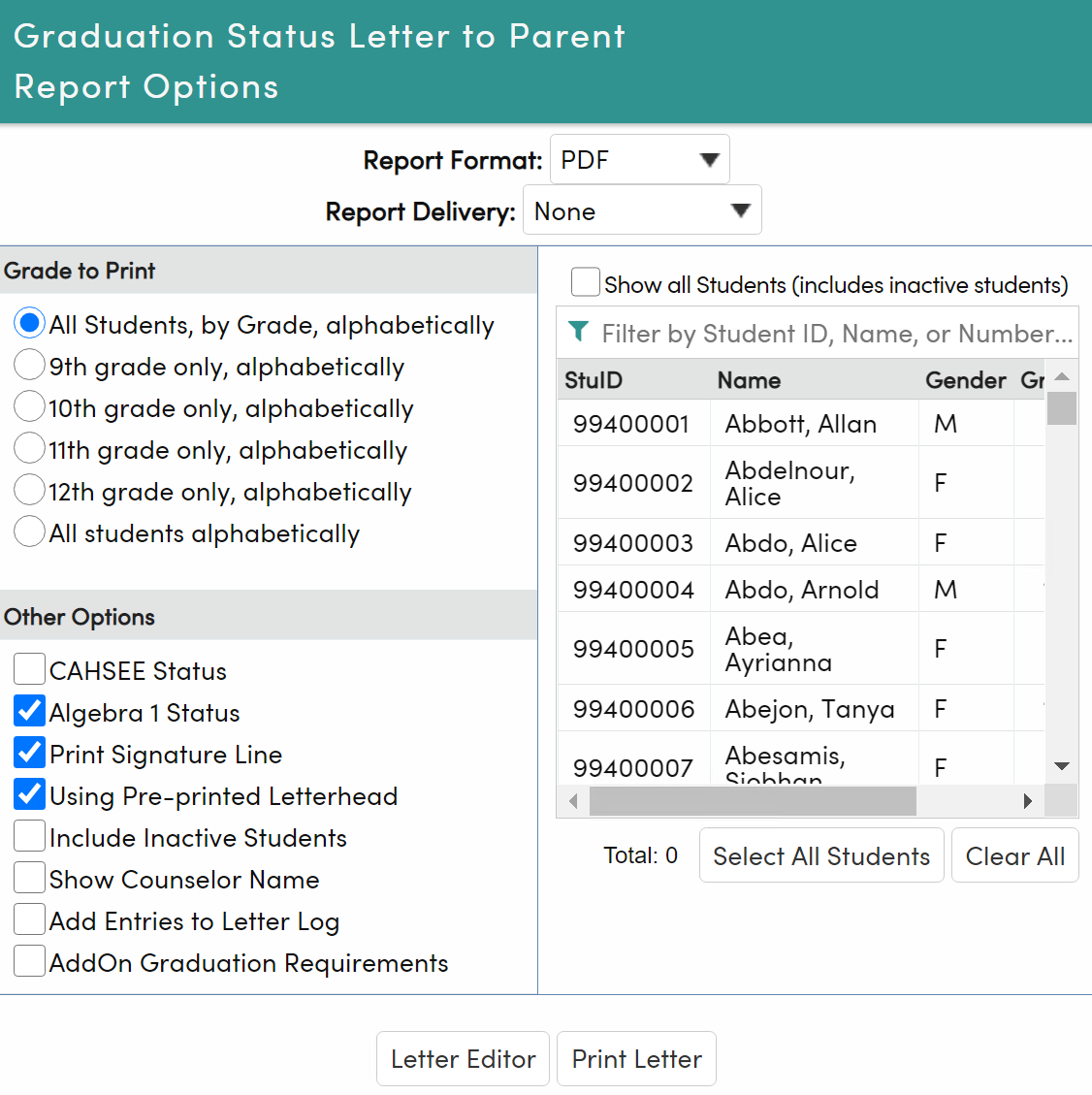Toggle Add Entries to Letter Log
This screenshot has width=1092, height=1095.
tap(29, 918)
